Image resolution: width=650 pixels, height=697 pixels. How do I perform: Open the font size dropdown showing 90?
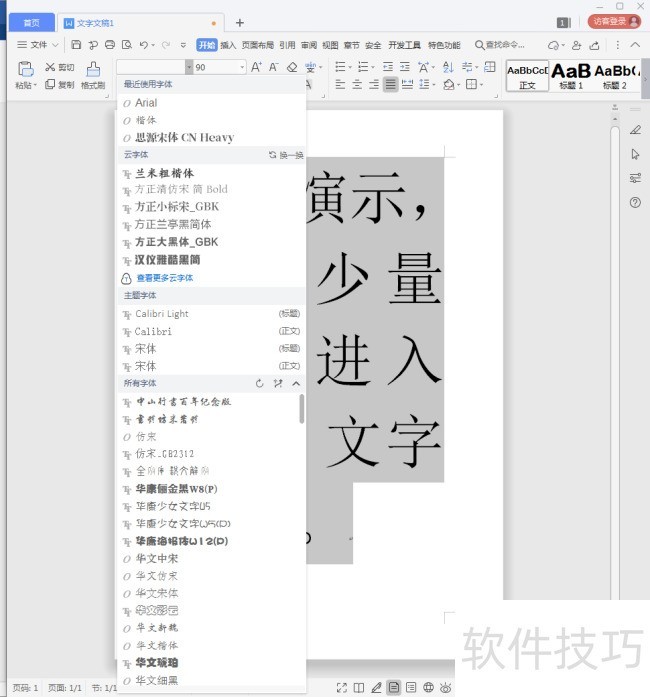click(242, 67)
